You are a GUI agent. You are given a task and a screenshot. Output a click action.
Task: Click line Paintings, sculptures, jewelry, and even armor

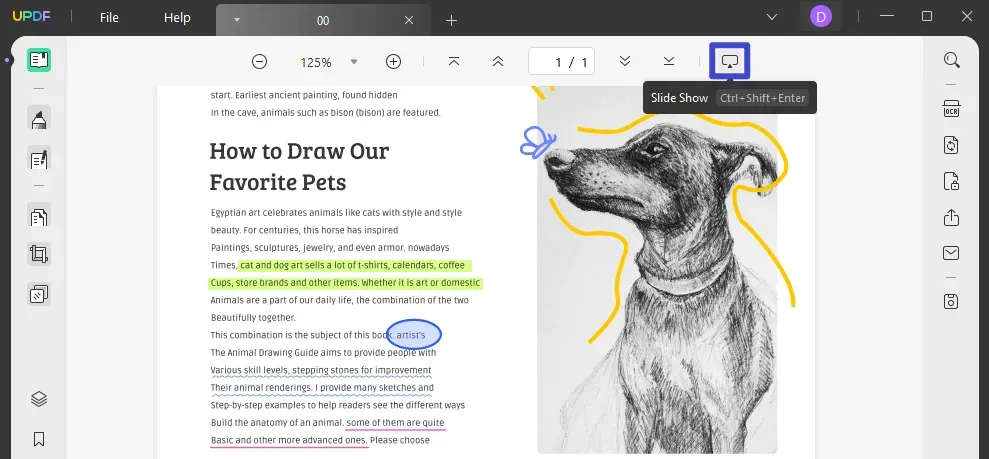click(x=330, y=248)
